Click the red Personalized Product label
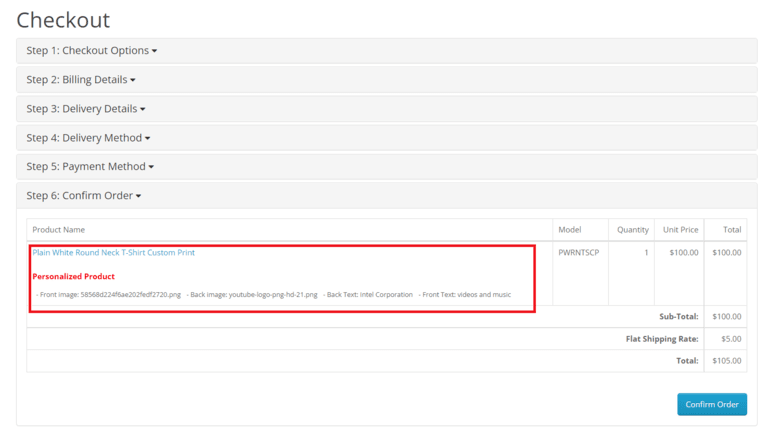This screenshot has width=768, height=441. (x=73, y=276)
